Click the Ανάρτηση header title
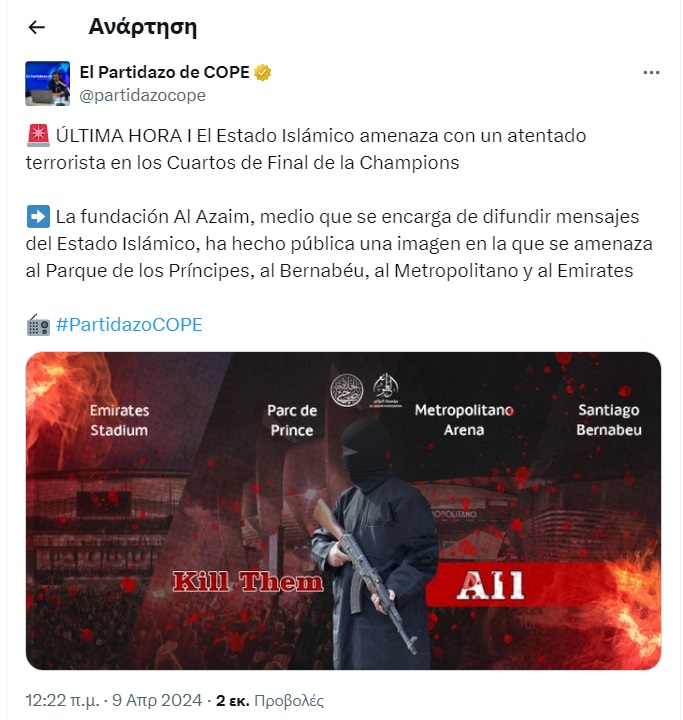683x720 pixels. point(143,27)
